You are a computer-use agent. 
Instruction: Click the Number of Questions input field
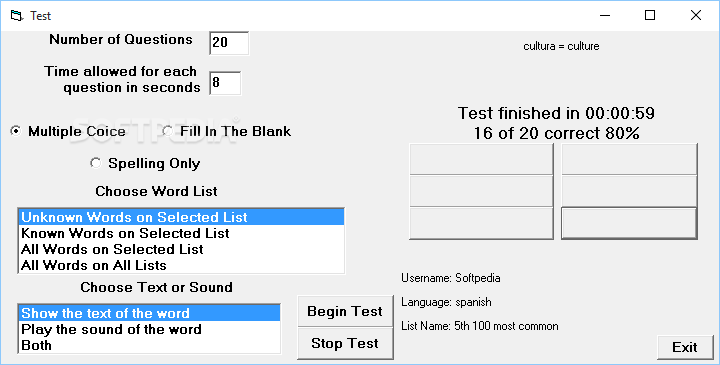coord(229,43)
